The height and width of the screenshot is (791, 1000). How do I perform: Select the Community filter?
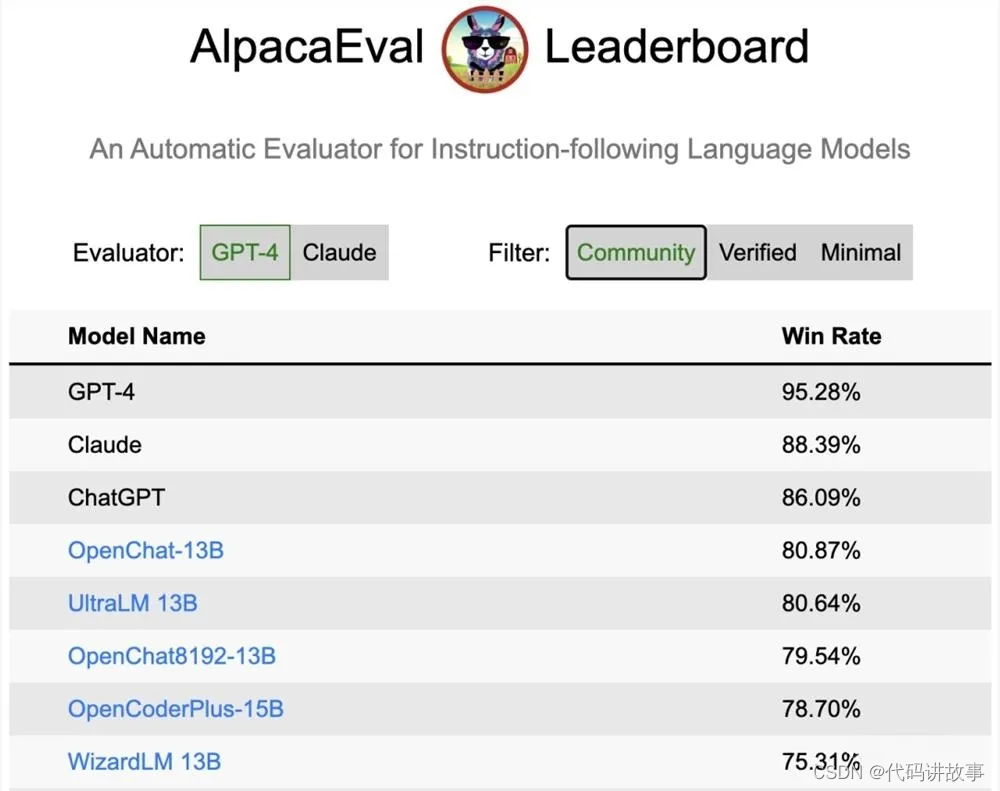[x=636, y=252]
